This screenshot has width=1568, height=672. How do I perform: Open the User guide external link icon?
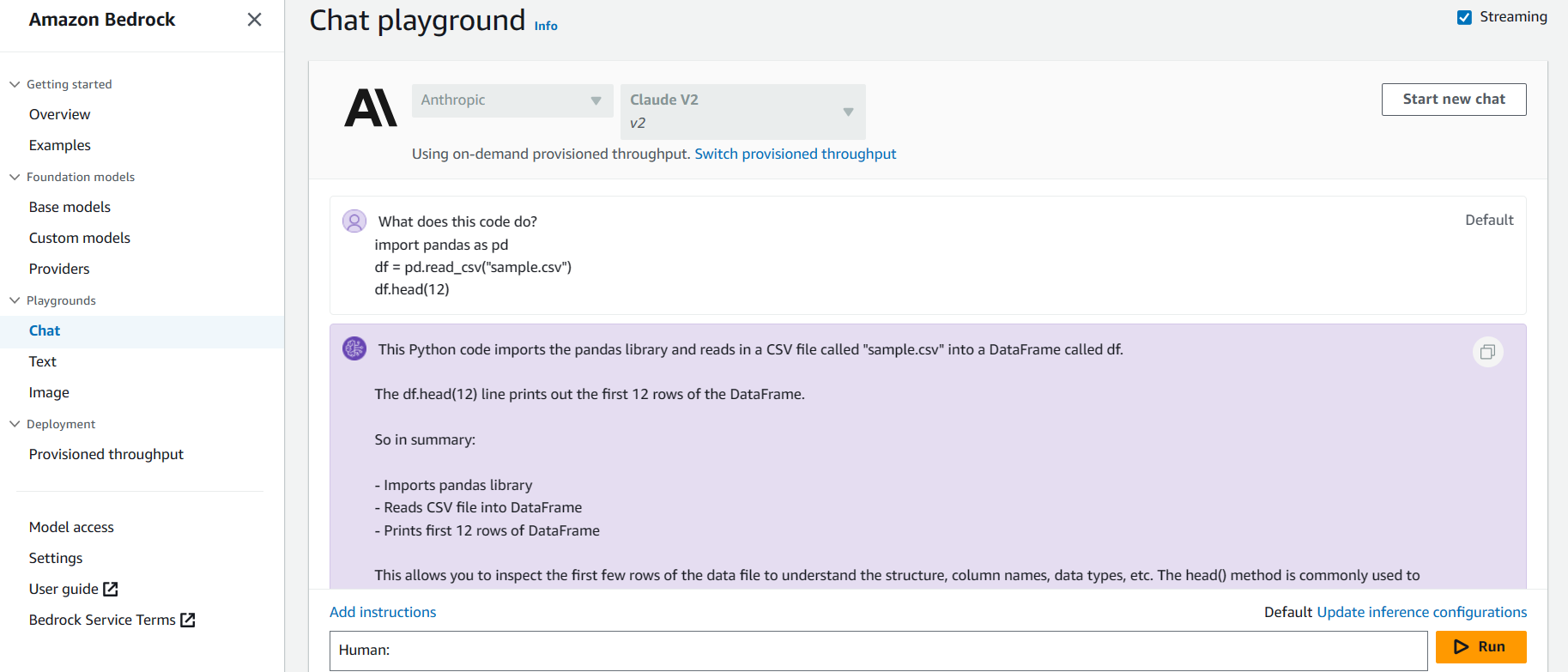pyautogui.click(x=111, y=589)
